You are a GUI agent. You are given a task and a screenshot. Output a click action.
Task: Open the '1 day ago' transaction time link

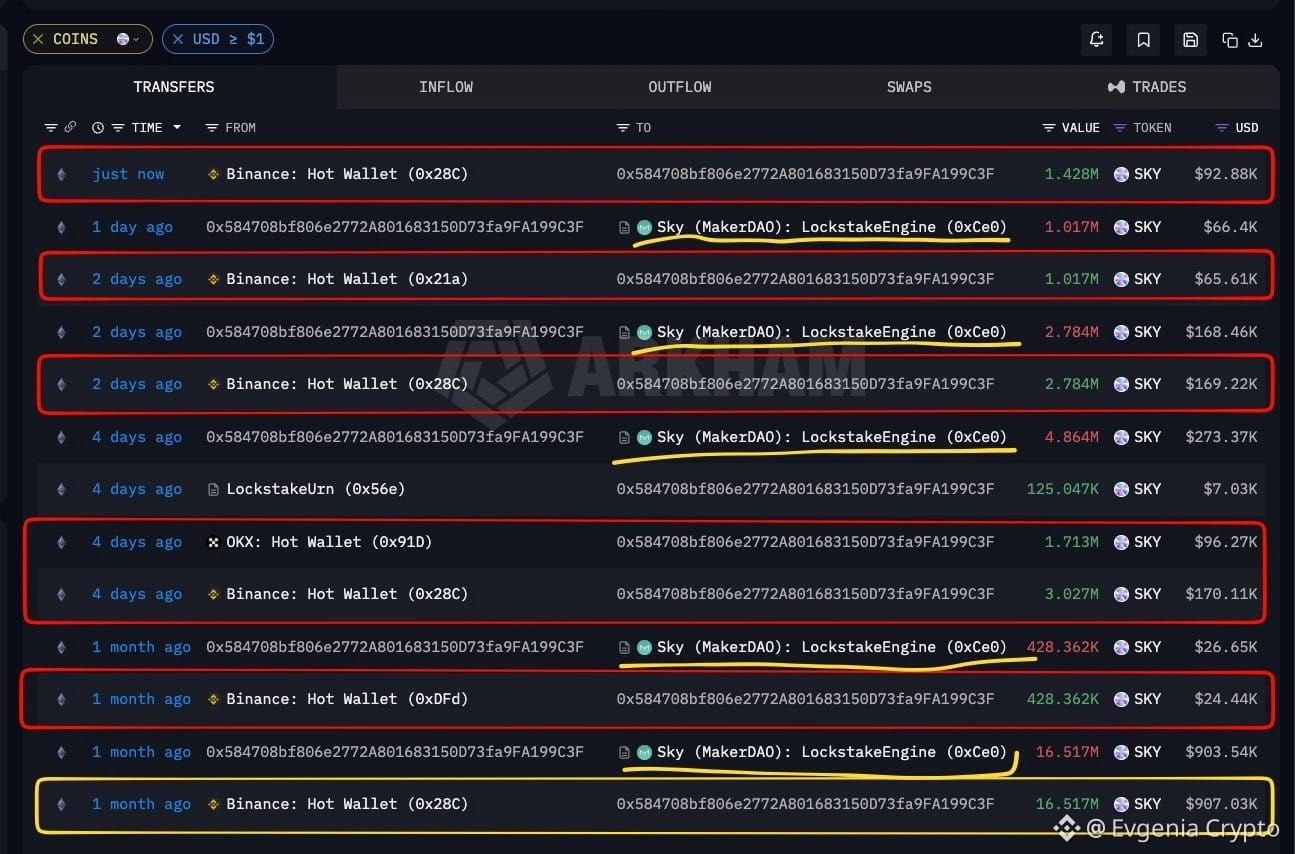click(132, 227)
